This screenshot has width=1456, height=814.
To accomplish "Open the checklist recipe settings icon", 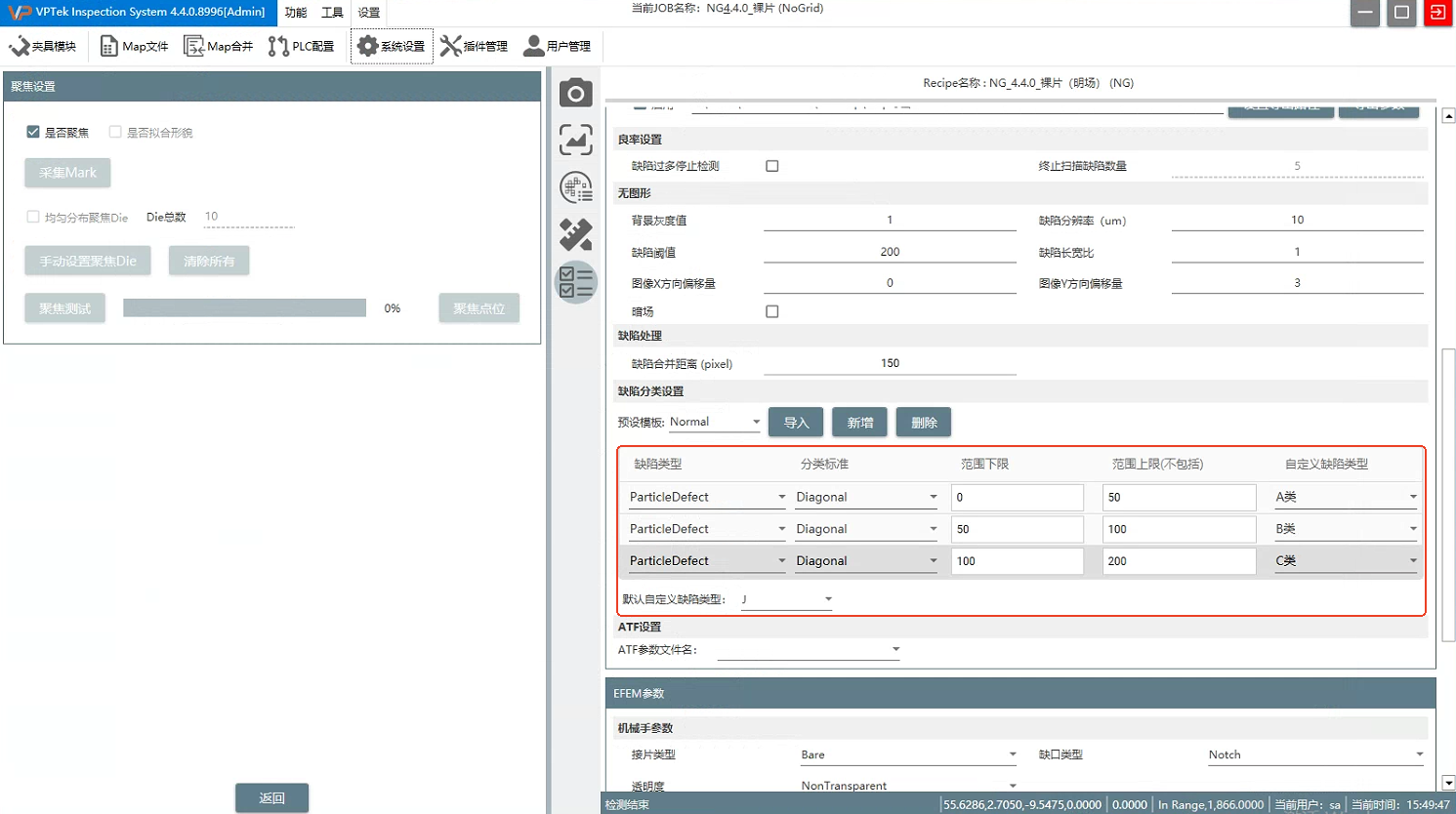I will [575, 282].
